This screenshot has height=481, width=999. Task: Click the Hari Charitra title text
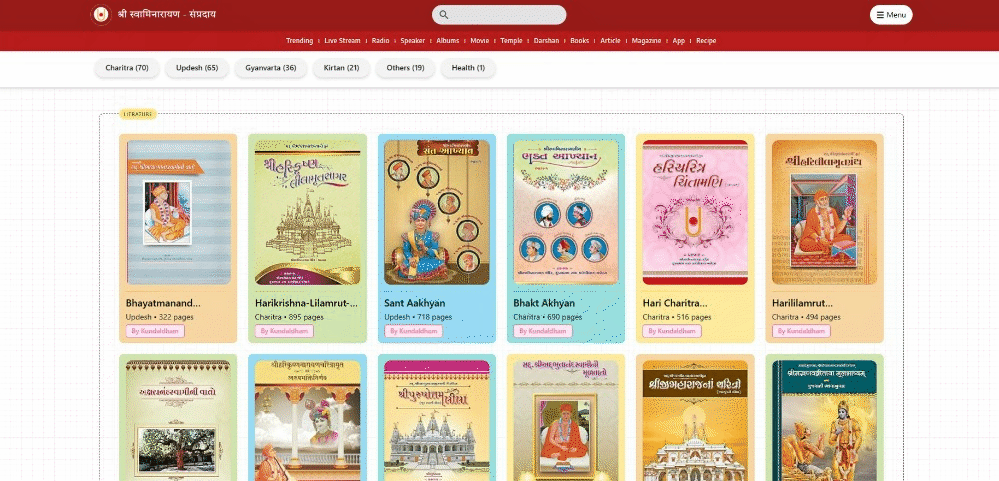[675, 303]
